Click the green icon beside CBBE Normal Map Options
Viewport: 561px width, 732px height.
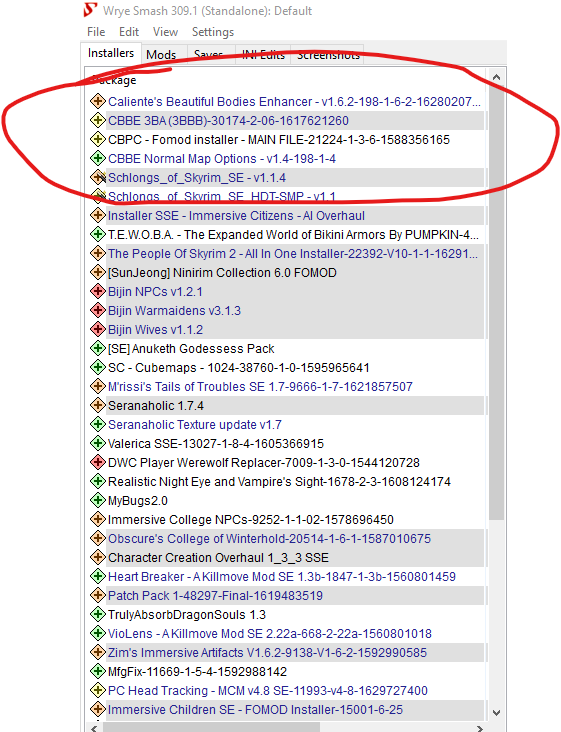pos(98,158)
